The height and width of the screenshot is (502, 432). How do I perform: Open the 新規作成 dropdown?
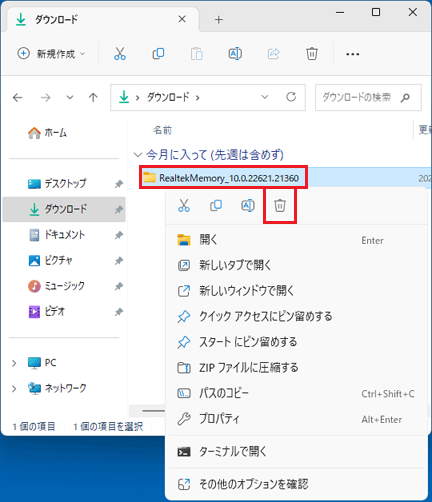tap(51, 54)
